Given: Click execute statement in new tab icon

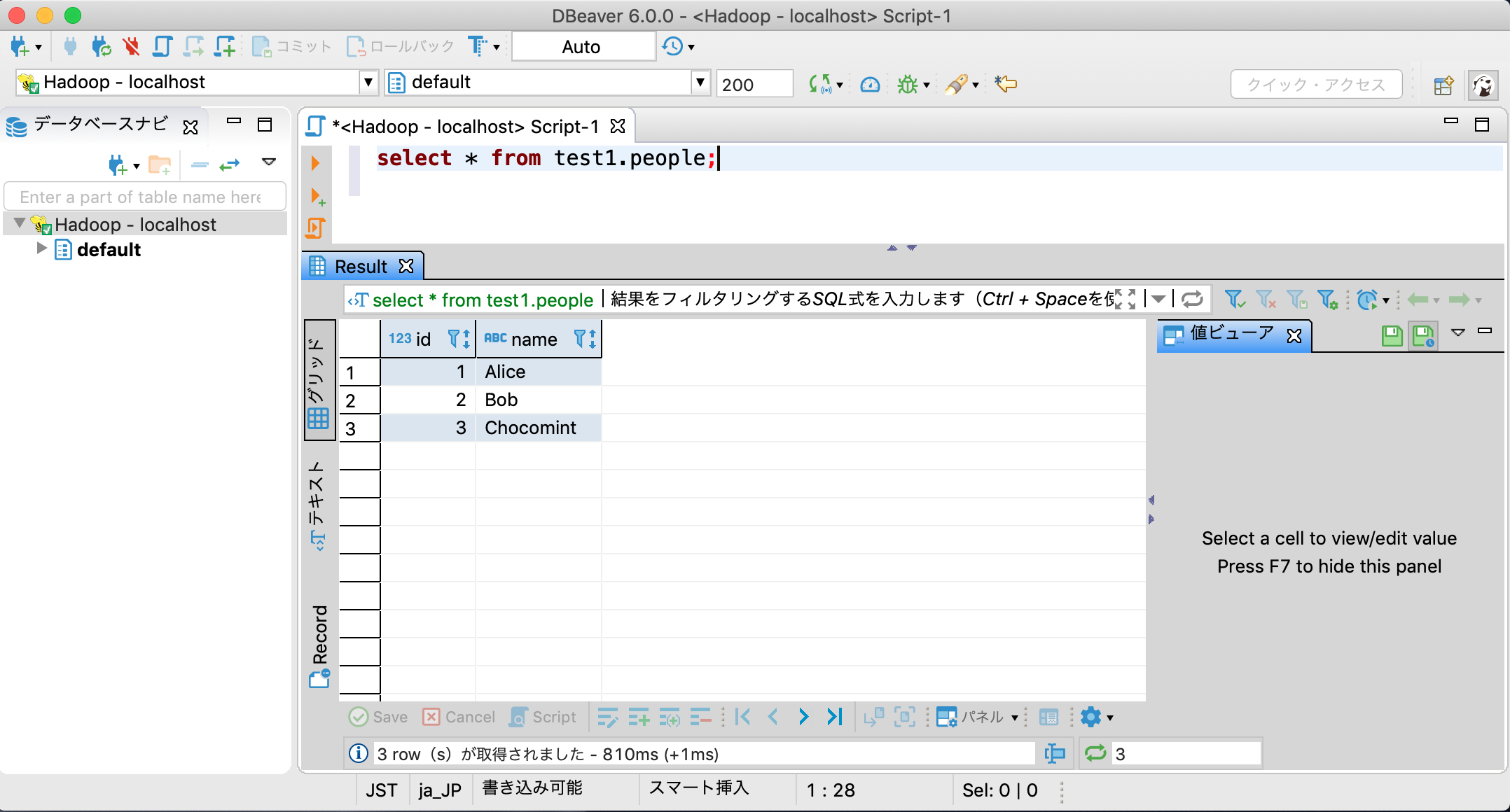Looking at the screenshot, I should point(317,197).
